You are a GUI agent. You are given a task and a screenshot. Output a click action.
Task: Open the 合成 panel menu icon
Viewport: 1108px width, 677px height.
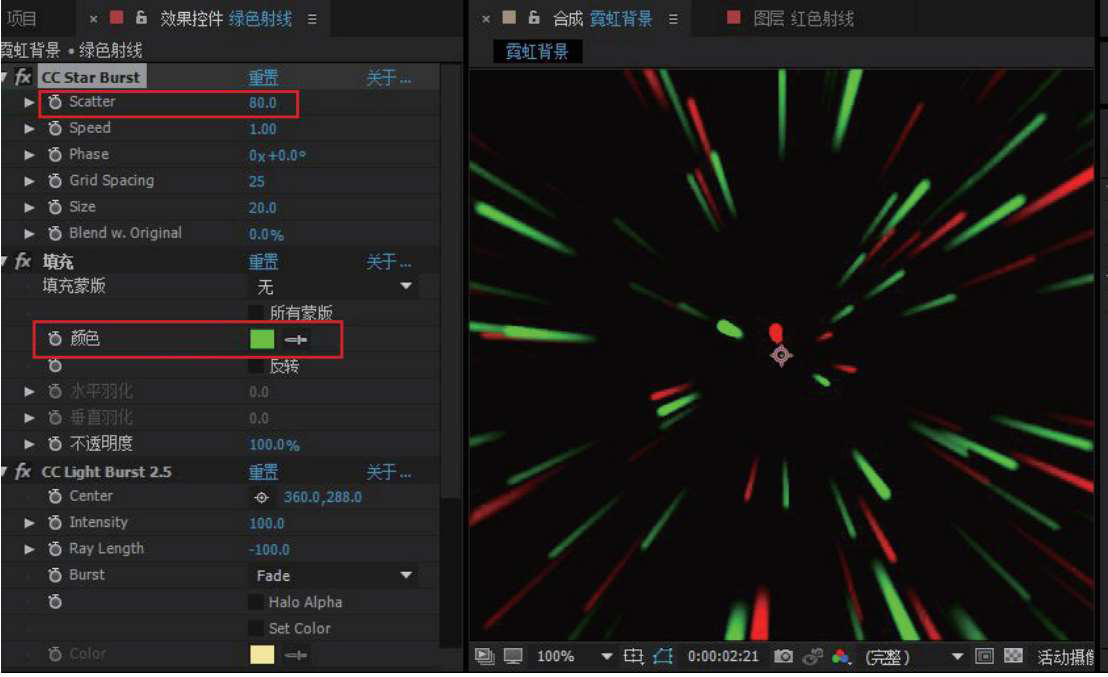tap(673, 19)
